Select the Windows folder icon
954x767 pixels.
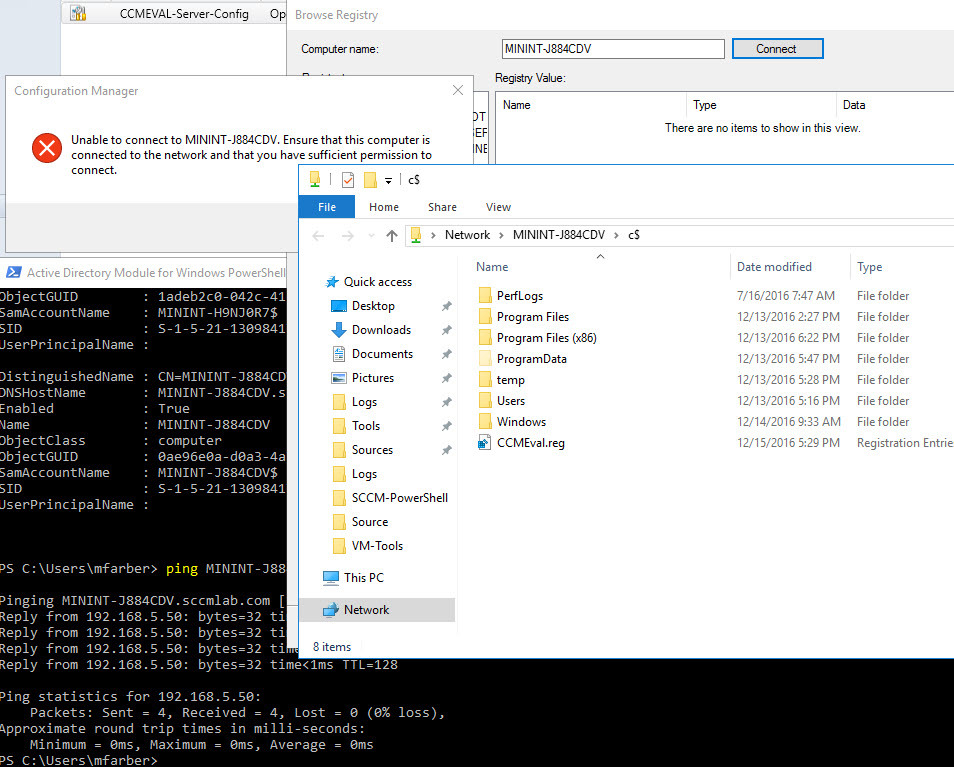(x=485, y=422)
